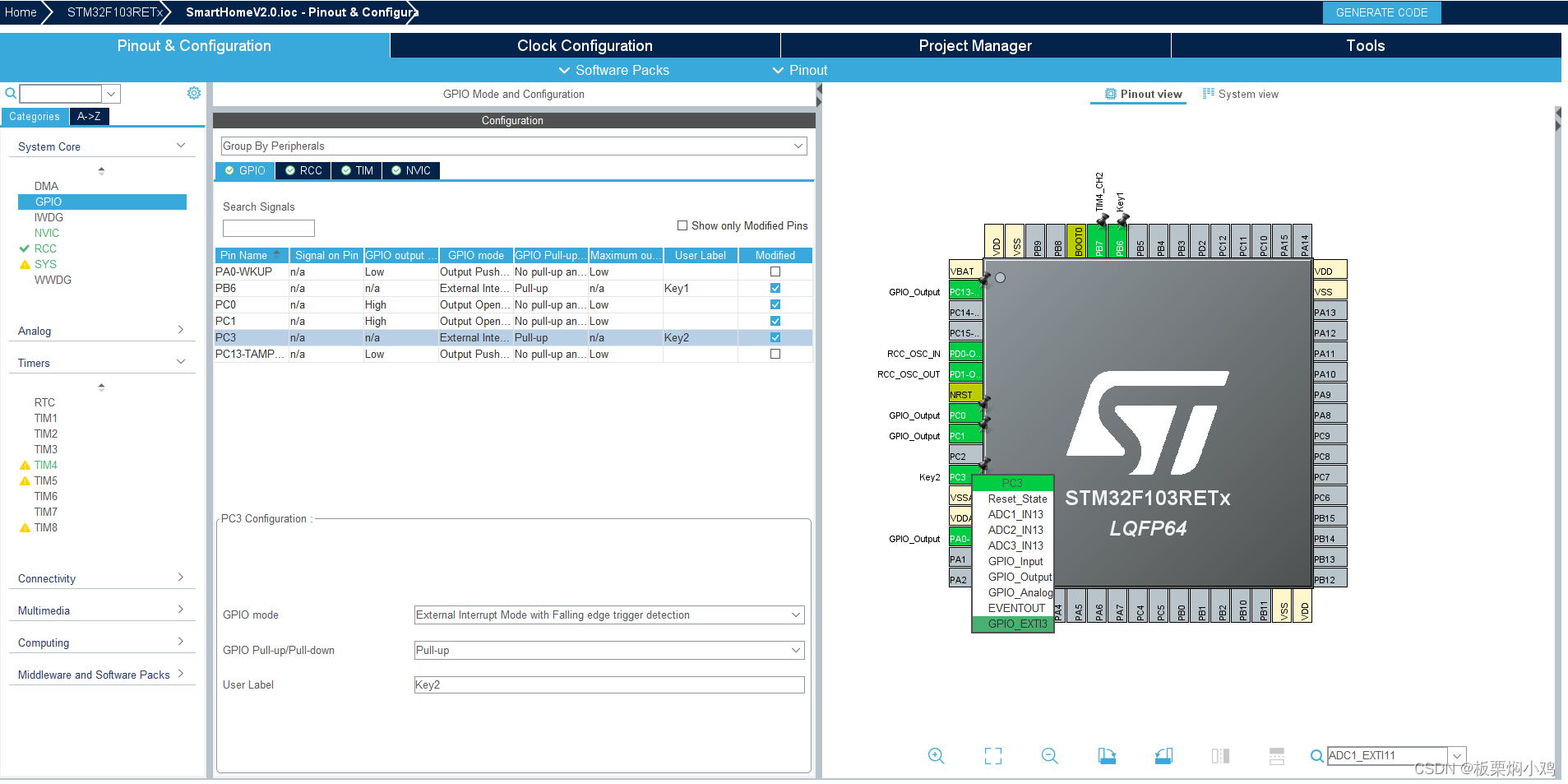Select the NVIC peripheral tab
Screen dimensions: 1568x784
coord(411,170)
